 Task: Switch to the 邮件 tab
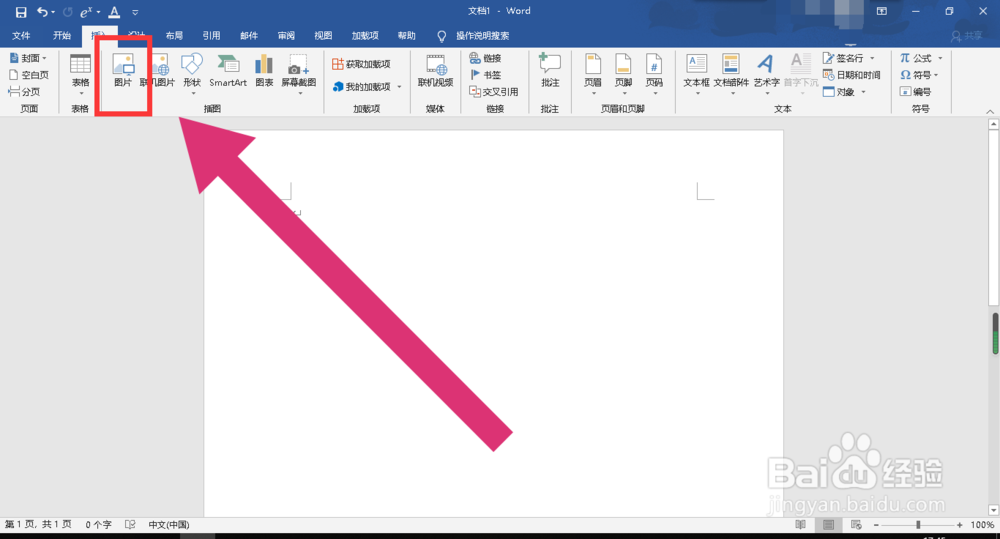coord(249,36)
